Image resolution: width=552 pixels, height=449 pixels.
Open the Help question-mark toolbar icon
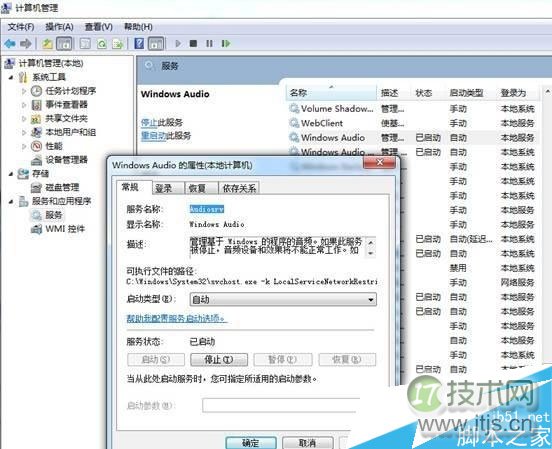(139, 44)
